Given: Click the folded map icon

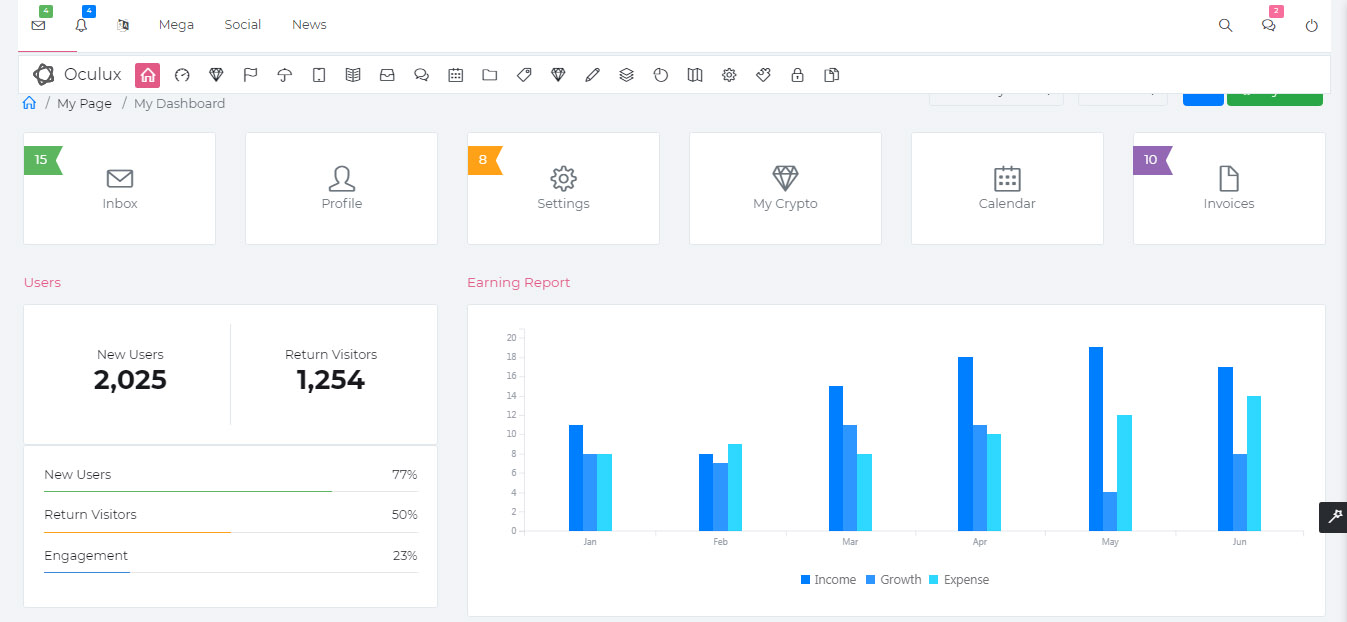Looking at the screenshot, I should click(695, 75).
